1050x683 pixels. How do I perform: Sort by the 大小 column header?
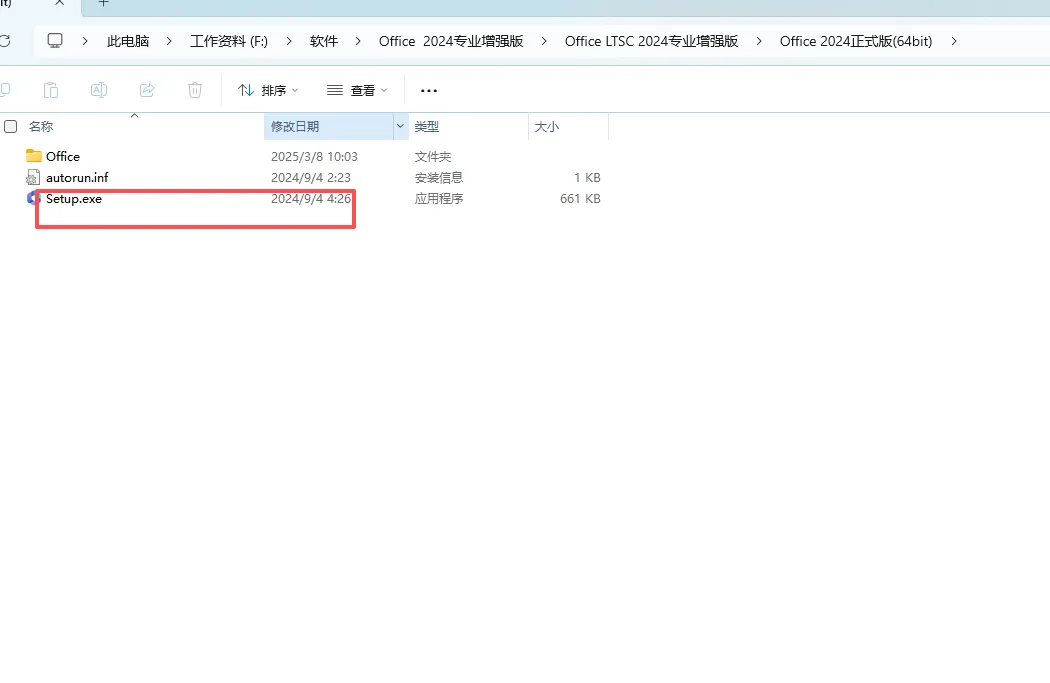[x=546, y=127]
